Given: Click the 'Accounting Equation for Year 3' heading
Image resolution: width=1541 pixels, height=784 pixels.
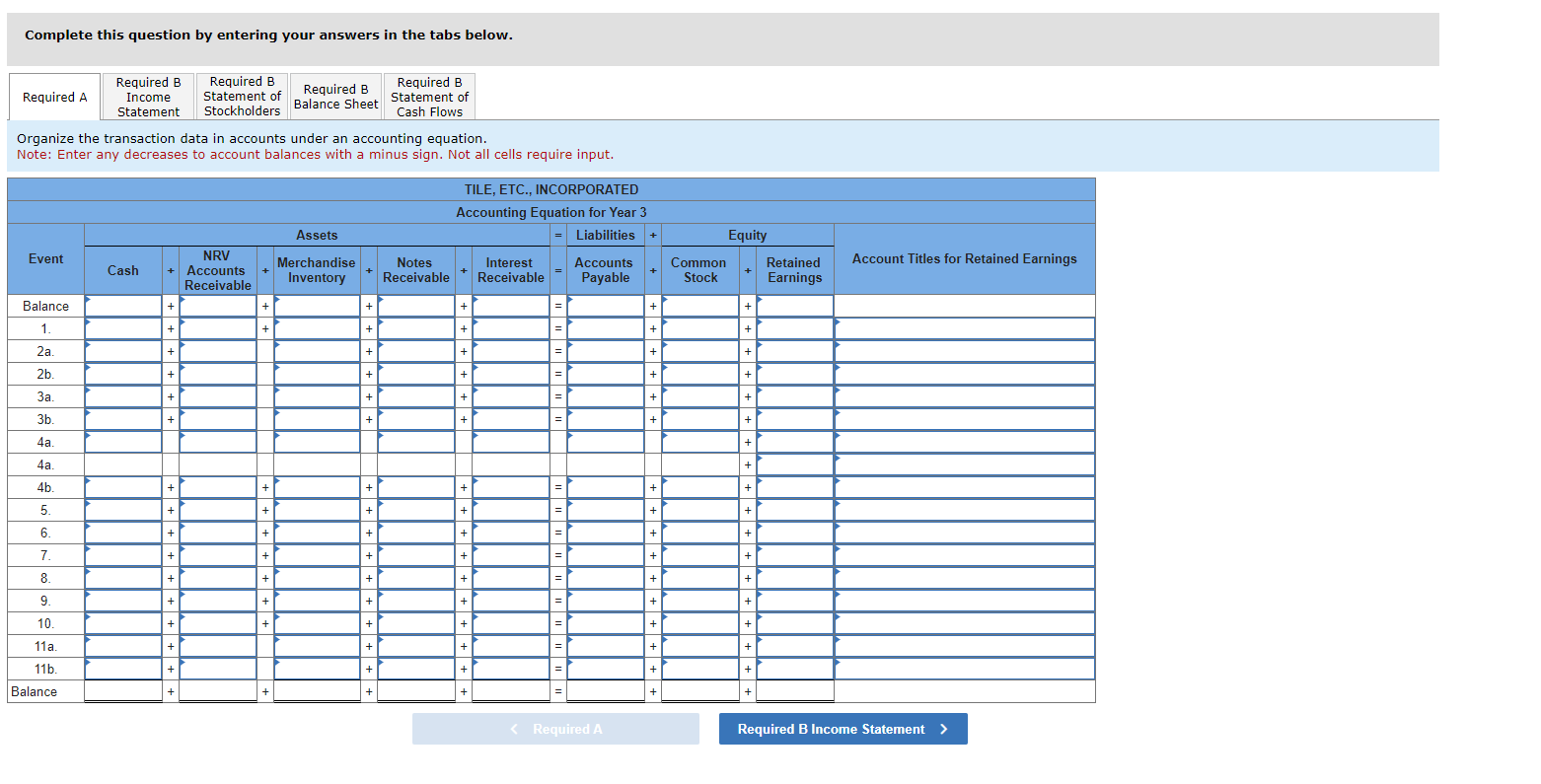Looking at the screenshot, I should pos(551,212).
